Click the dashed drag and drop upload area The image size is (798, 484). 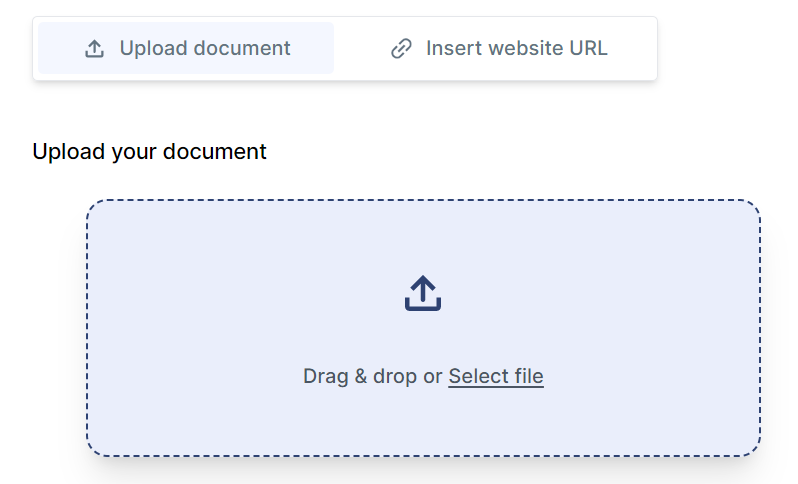(423, 328)
